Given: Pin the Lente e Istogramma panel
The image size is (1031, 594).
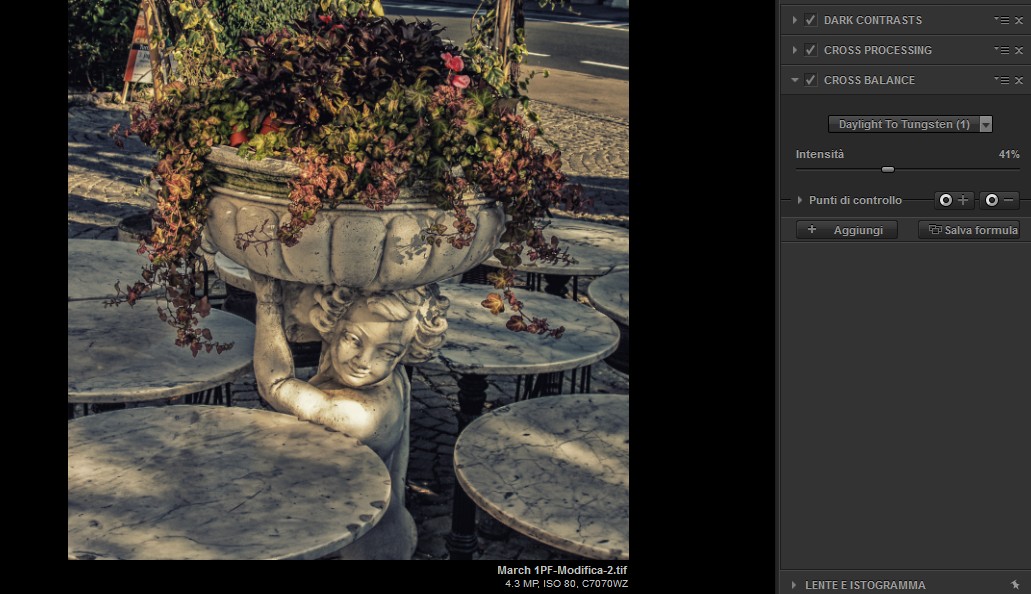Looking at the screenshot, I should [x=1015, y=585].
